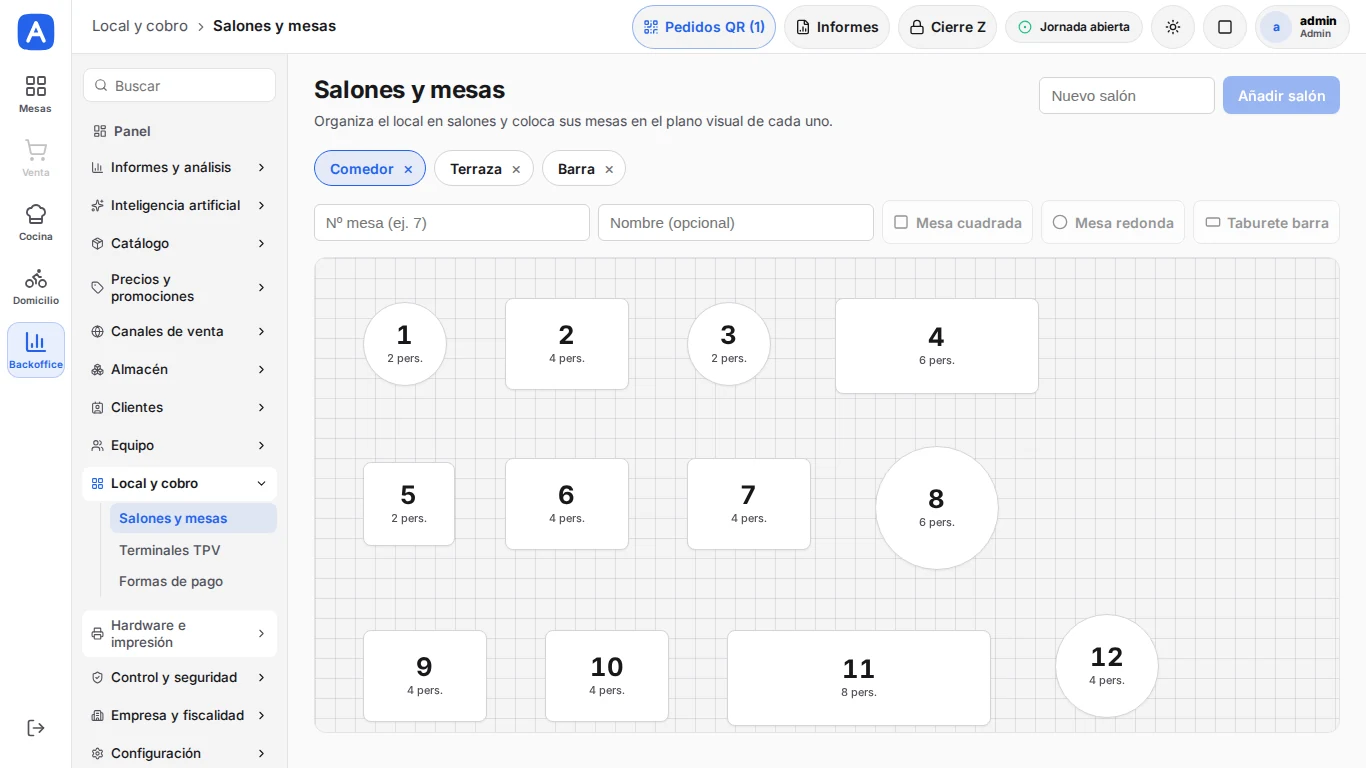Select table 11 for 8 persons

[859, 678]
